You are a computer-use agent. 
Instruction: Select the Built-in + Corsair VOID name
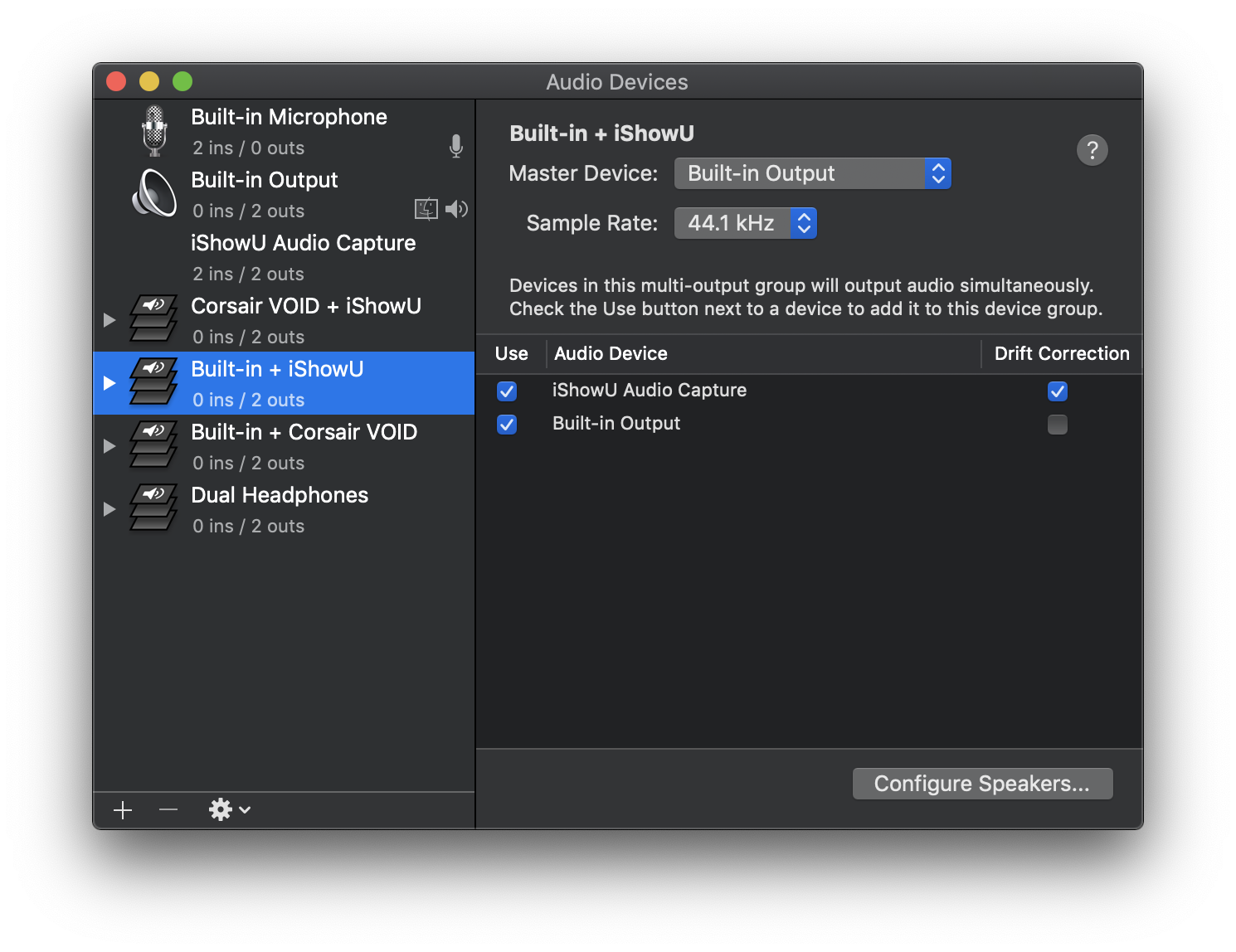click(304, 432)
